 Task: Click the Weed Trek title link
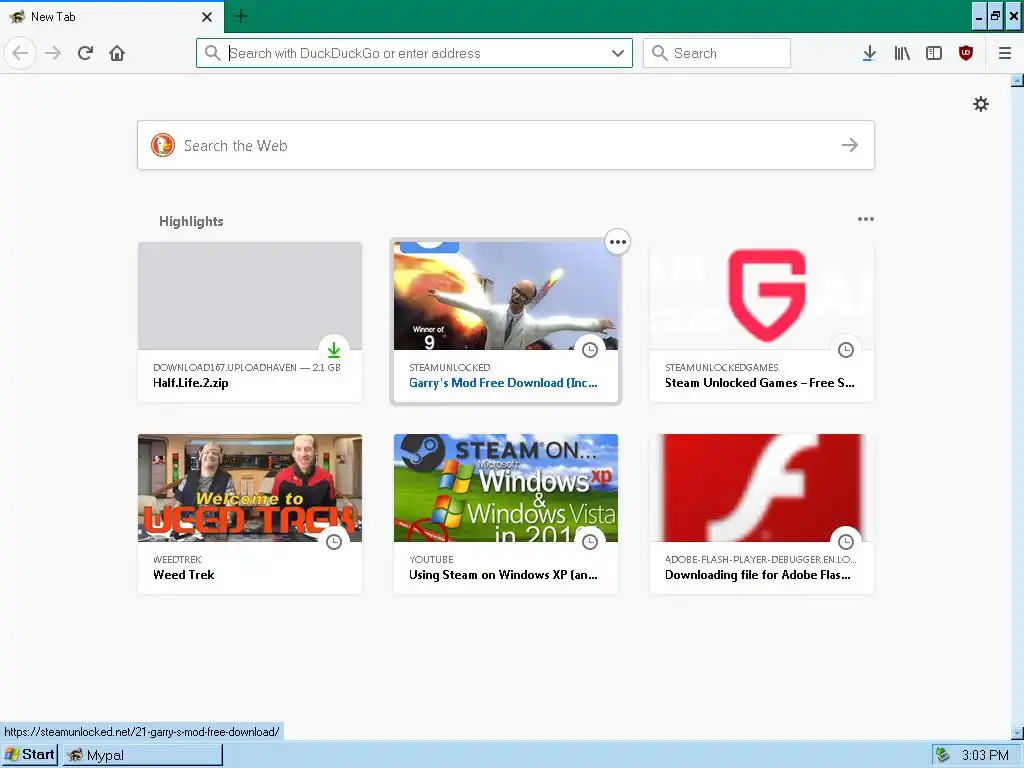click(184, 575)
